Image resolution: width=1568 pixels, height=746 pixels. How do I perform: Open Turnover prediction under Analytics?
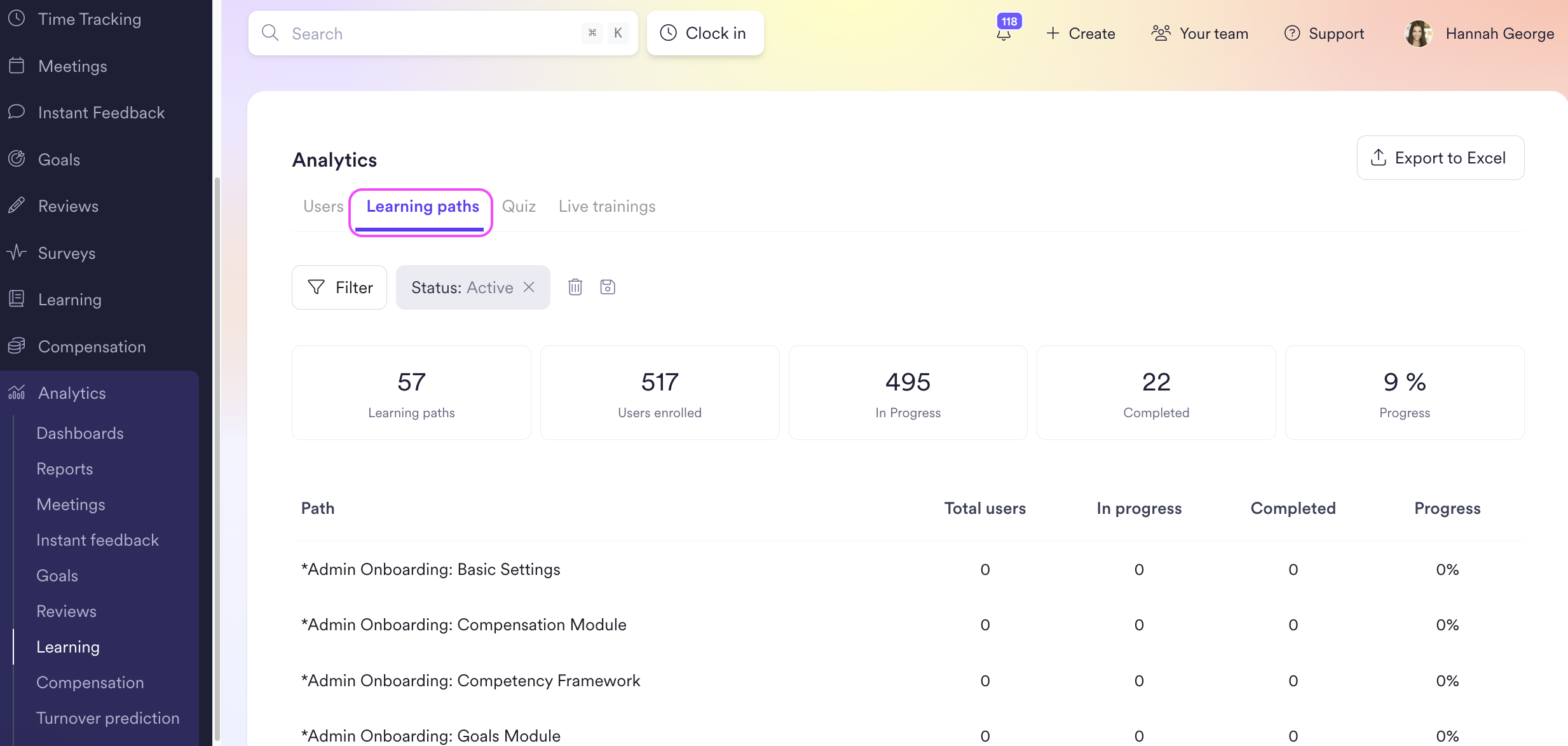click(108, 718)
